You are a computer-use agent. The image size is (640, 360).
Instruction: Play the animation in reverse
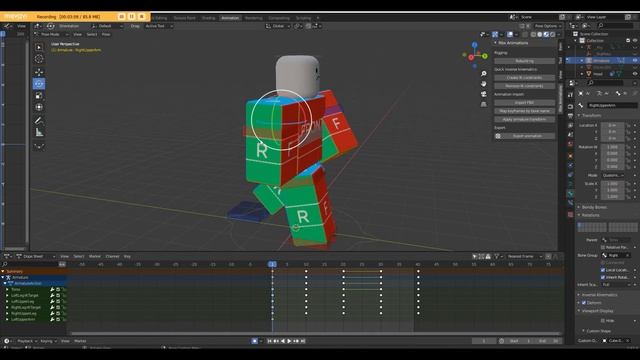coord(283,341)
